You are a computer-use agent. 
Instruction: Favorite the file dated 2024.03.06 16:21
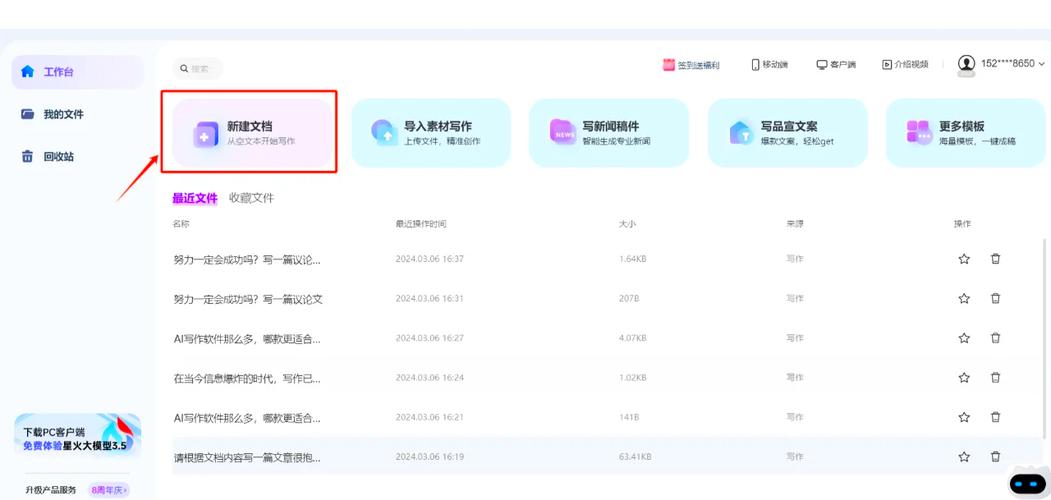point(964,418)
